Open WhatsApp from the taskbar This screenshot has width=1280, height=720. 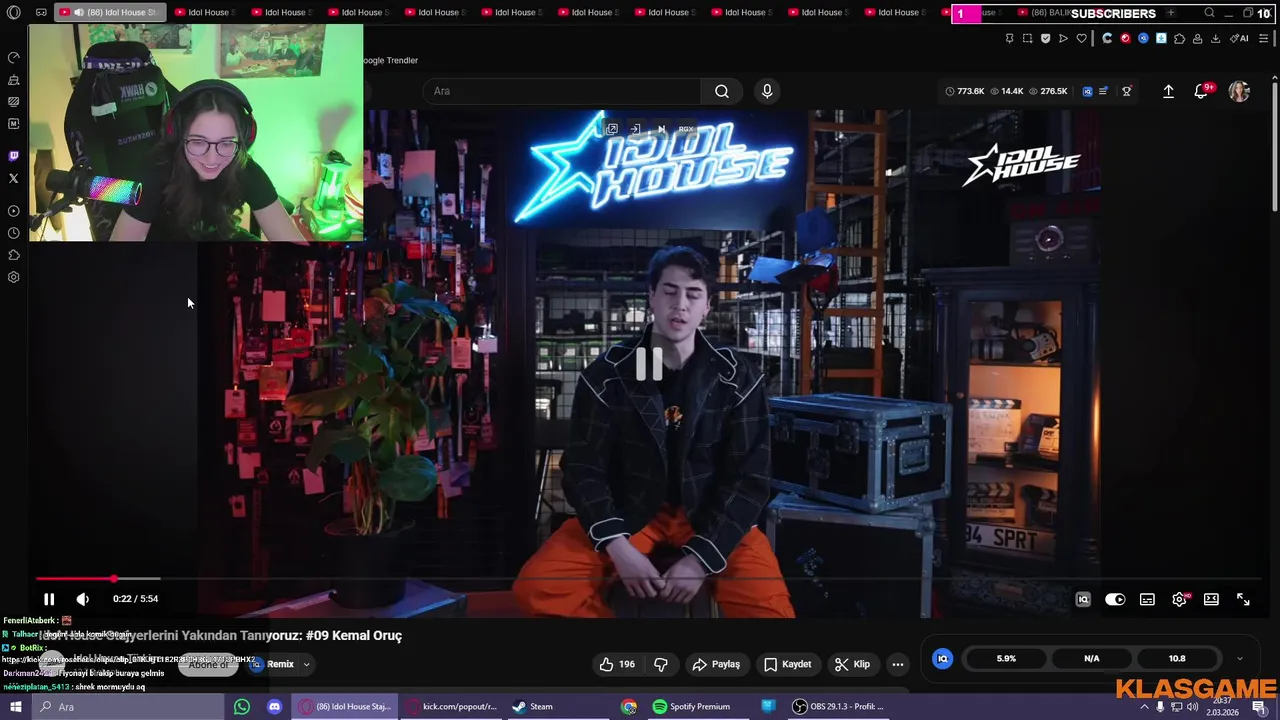pyautogui.click(x=241, y=707)
